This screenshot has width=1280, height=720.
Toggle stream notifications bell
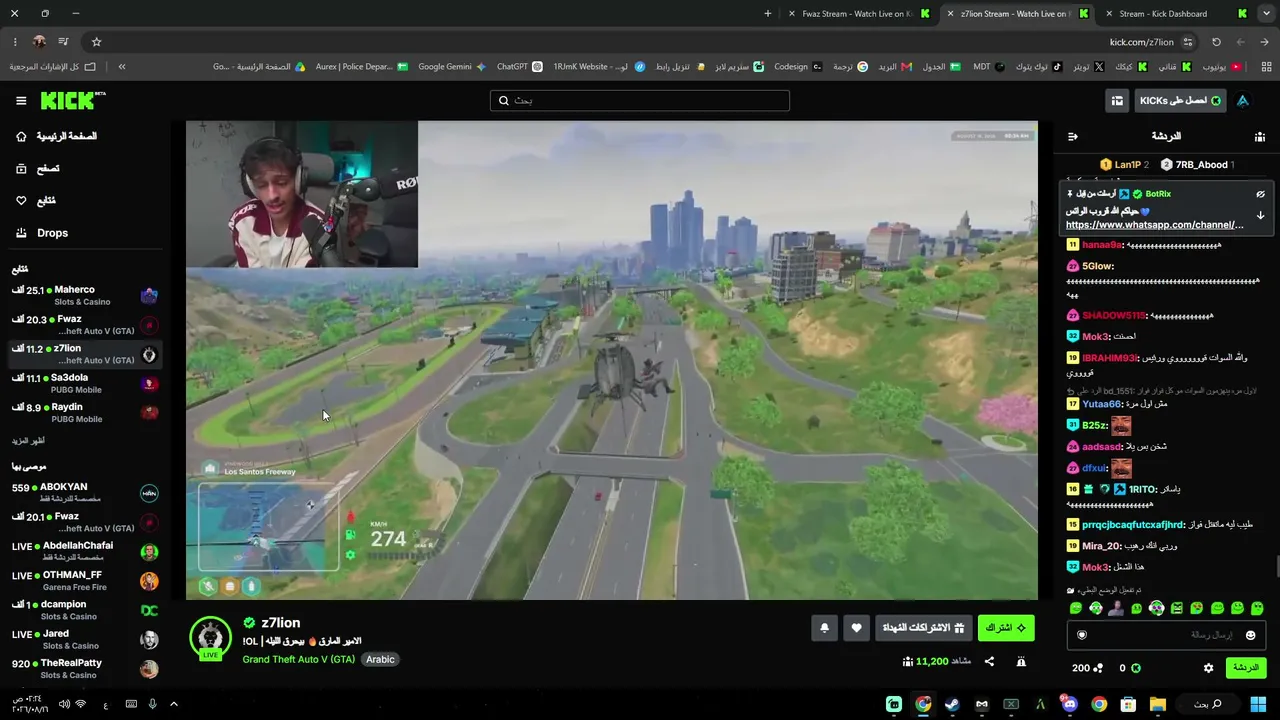click(x=824, y=628)
